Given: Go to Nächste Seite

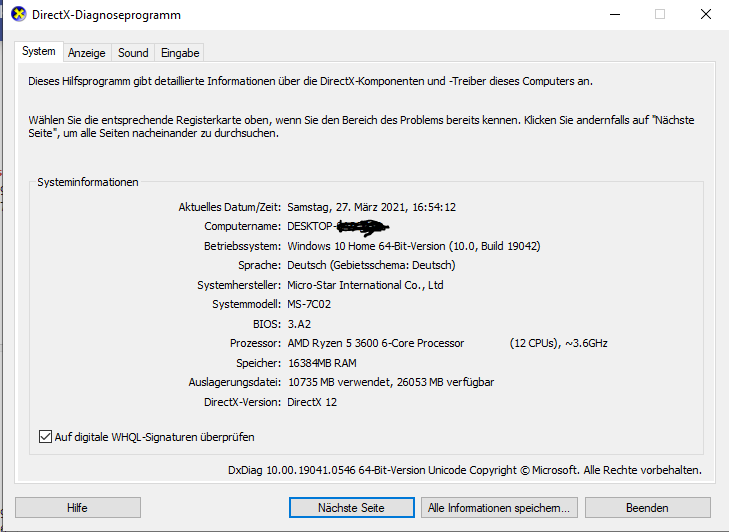Looking at the screenshot, I should point(351,508).
